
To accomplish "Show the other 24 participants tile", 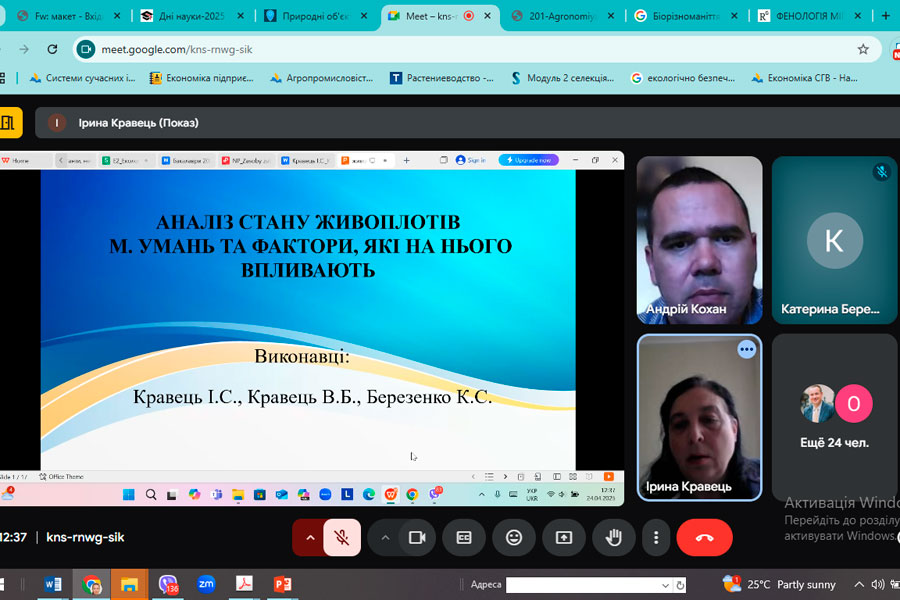I will point(835,416).
